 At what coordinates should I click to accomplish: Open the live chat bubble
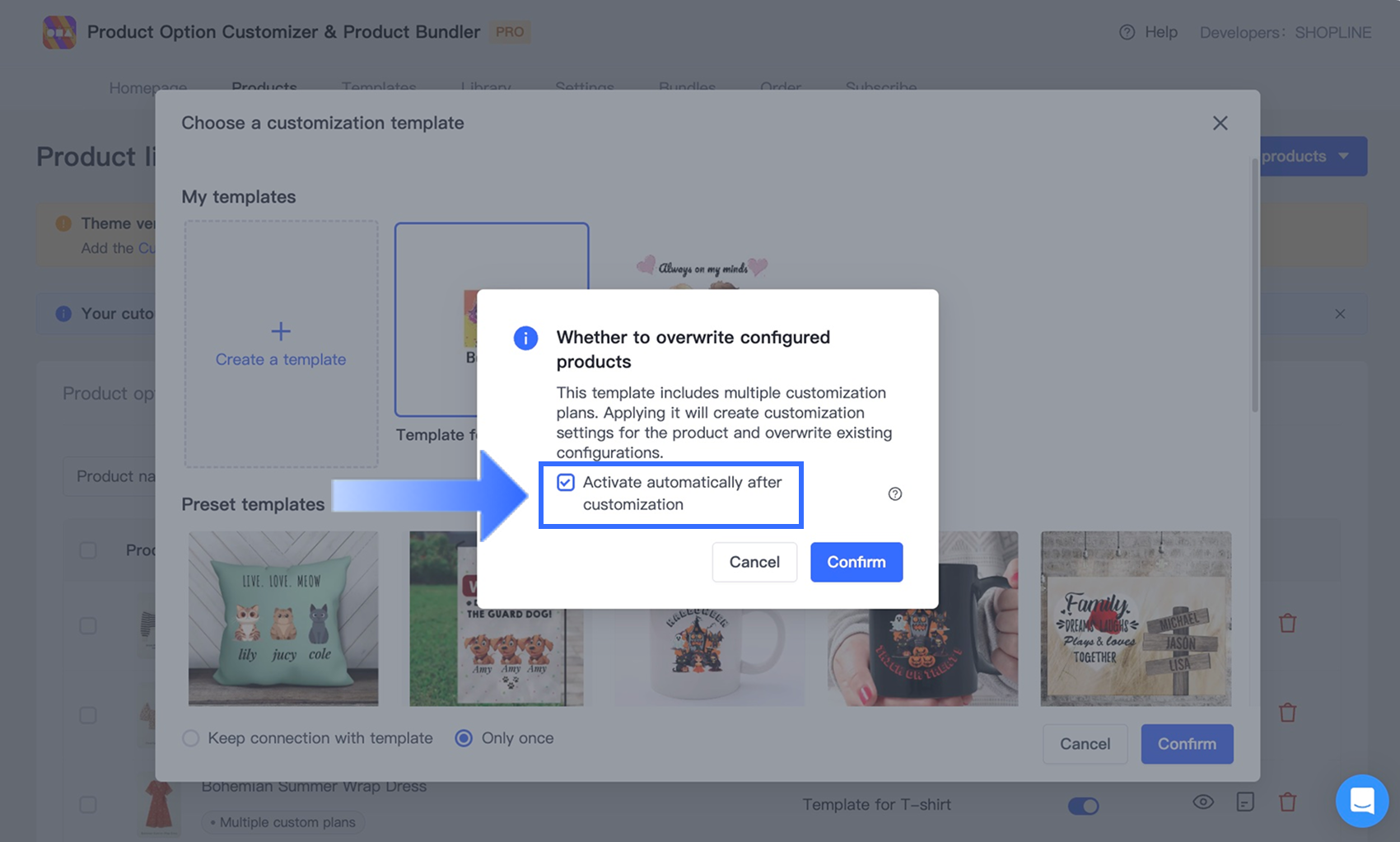pos(1362,800)
